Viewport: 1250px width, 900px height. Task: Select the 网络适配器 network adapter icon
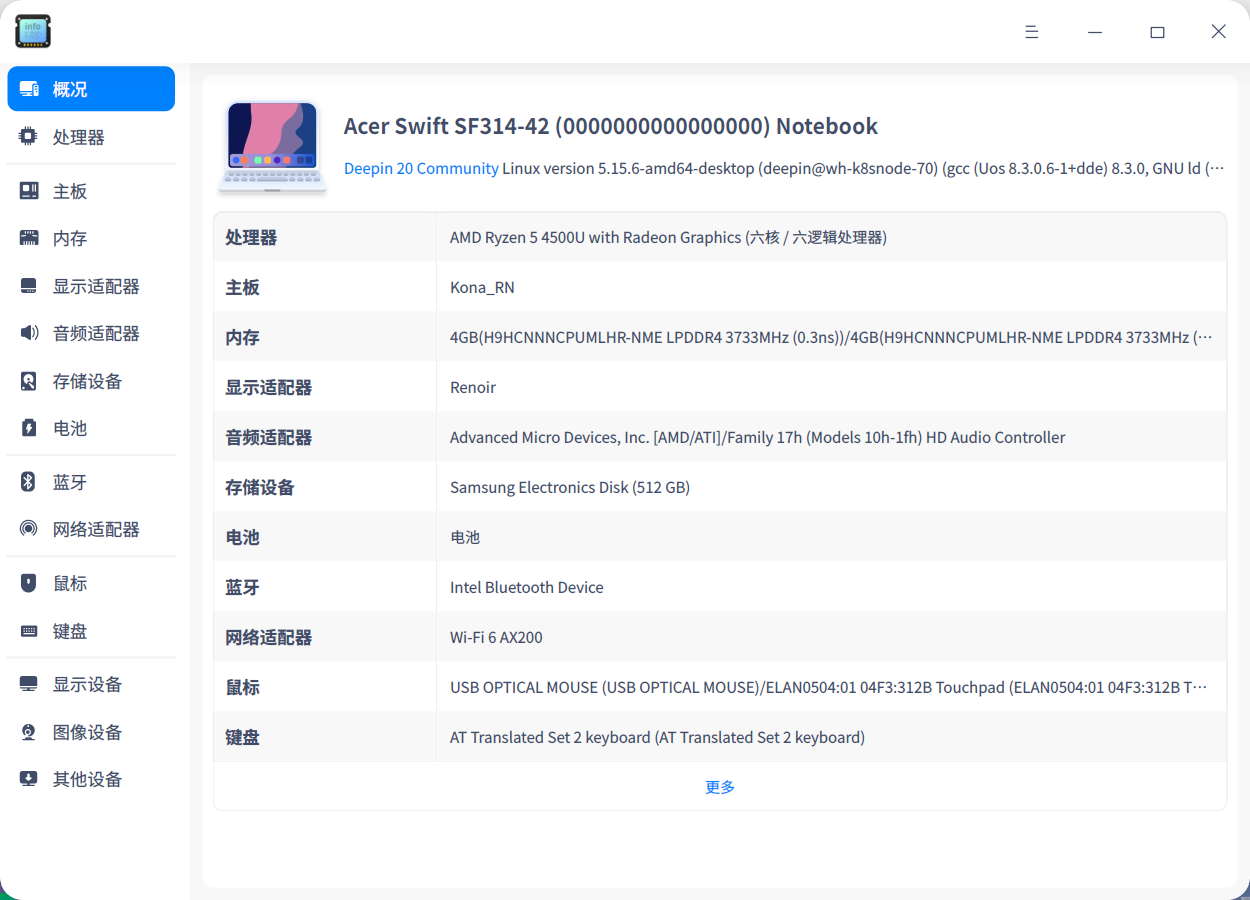tap(30, 528)
